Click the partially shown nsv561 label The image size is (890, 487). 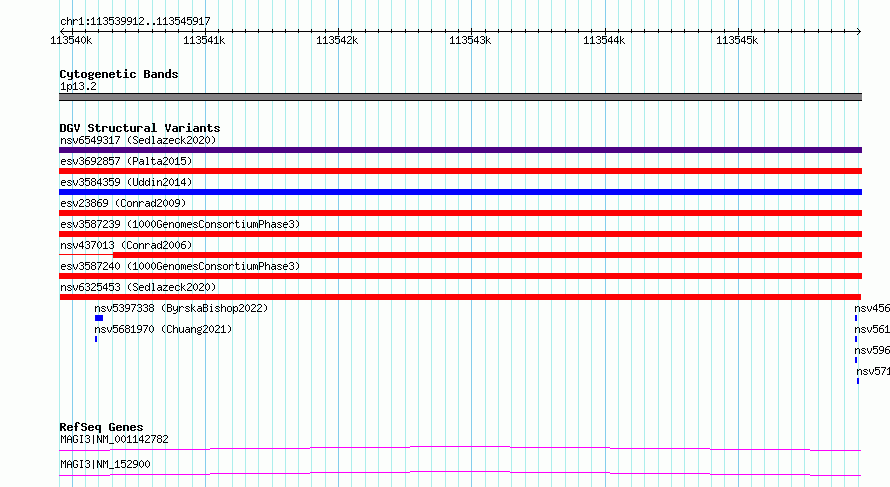[x=872, y=329]
